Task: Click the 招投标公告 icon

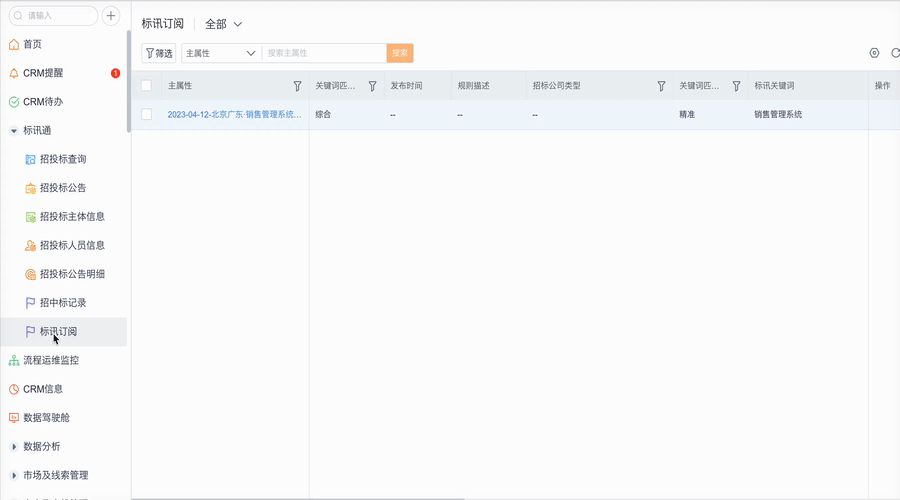Action: pos(30,188)
